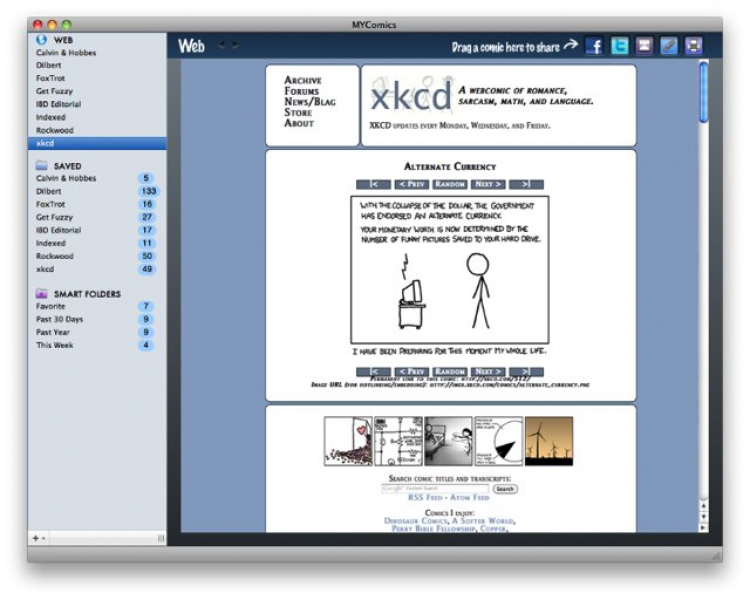This screenshot has height=600, width=750.
Task: Click the WEB globe icon
Action: click(42, 39)
